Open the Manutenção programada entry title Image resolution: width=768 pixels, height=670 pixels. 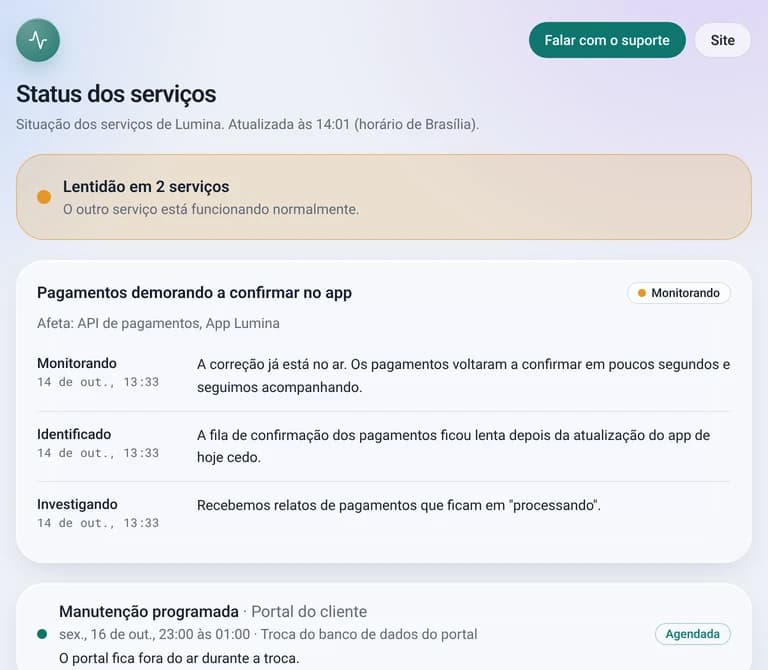pyautogui.click(x=149, y=612)
